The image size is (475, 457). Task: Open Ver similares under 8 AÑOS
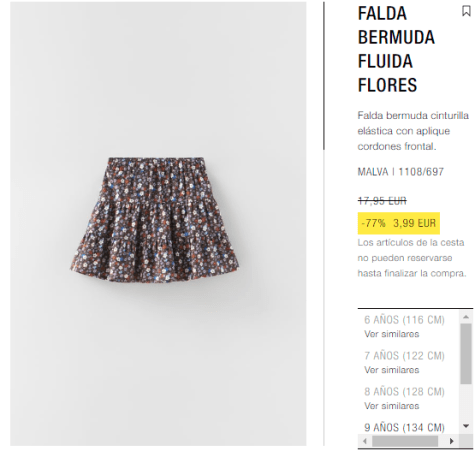pos(392,406)
